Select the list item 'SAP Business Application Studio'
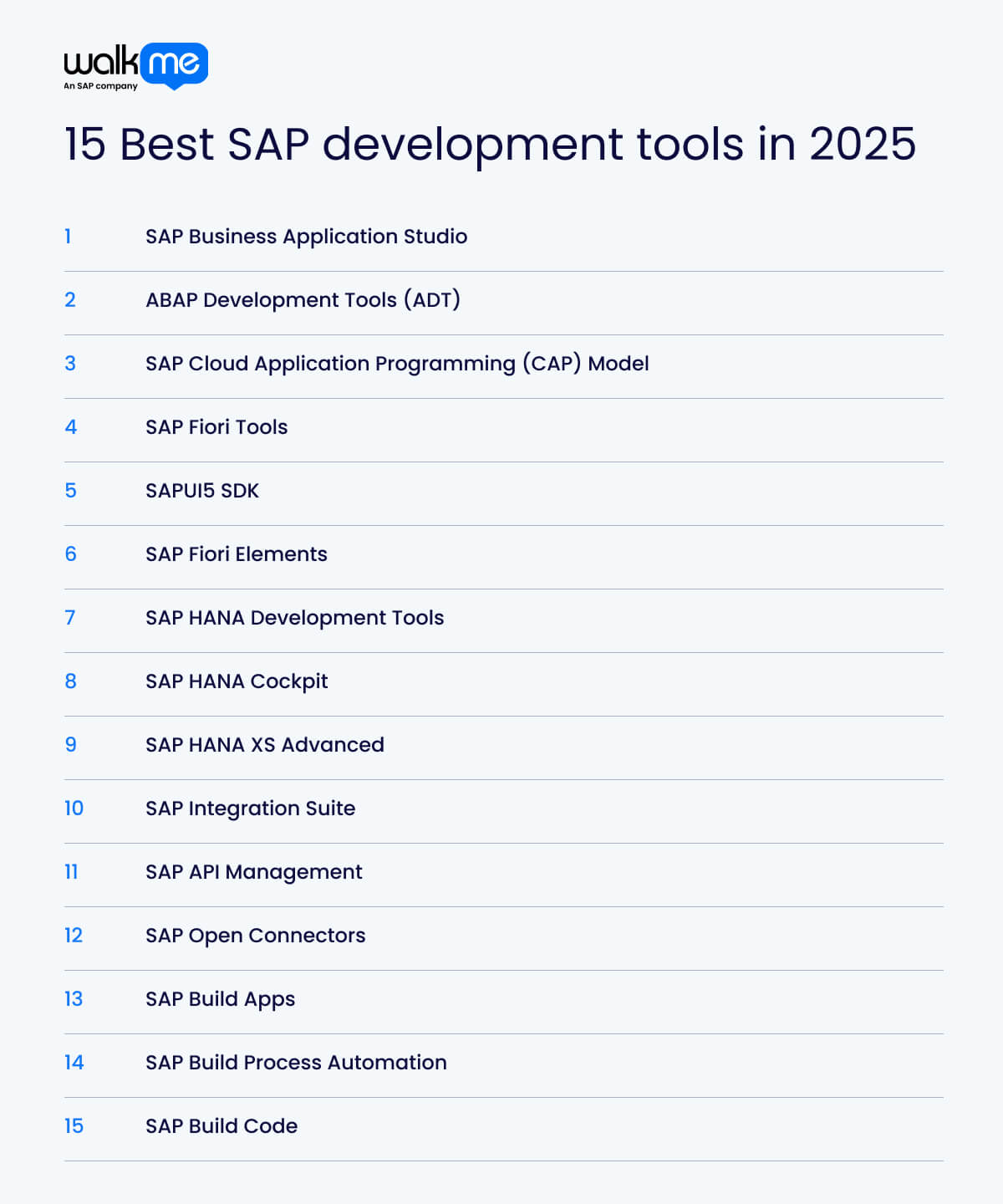The width and height of the screenshot is (1003, 1204). (306, 237)
